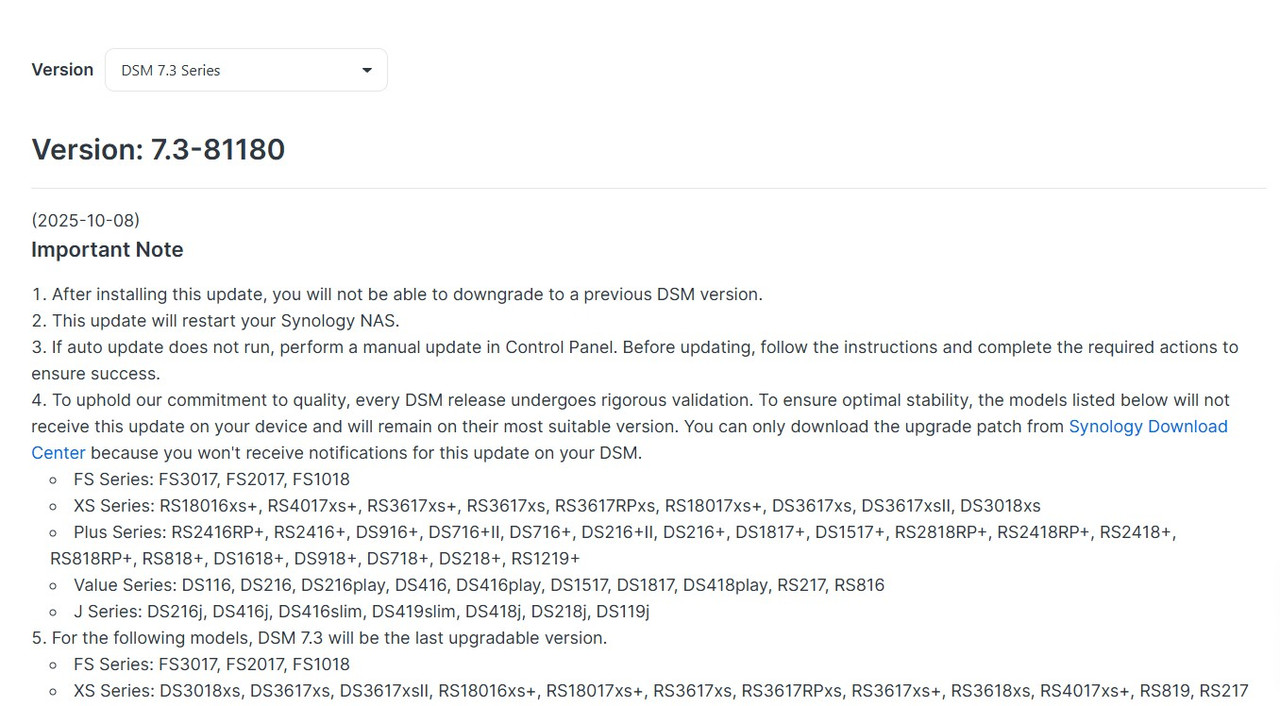1280x706 pixels.
Task: Click the Value Series model list text
Action: [533, 585]
